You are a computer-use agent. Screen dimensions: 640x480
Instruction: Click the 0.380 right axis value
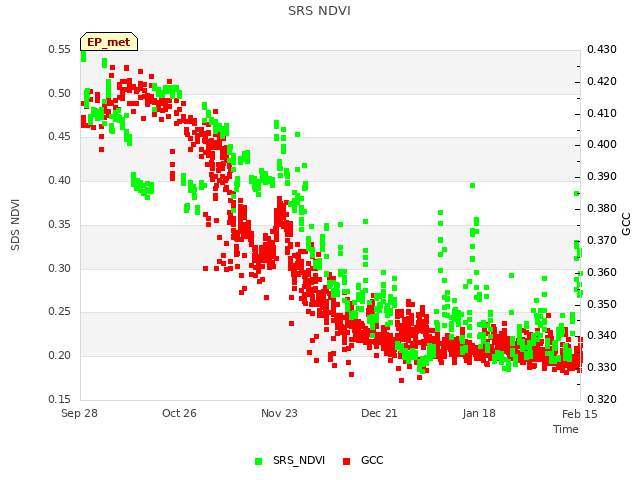[602, 208]
